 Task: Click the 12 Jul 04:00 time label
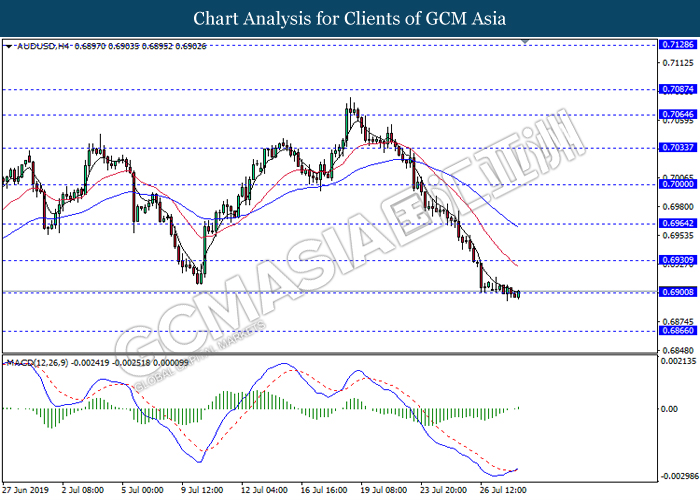(264, 490)
